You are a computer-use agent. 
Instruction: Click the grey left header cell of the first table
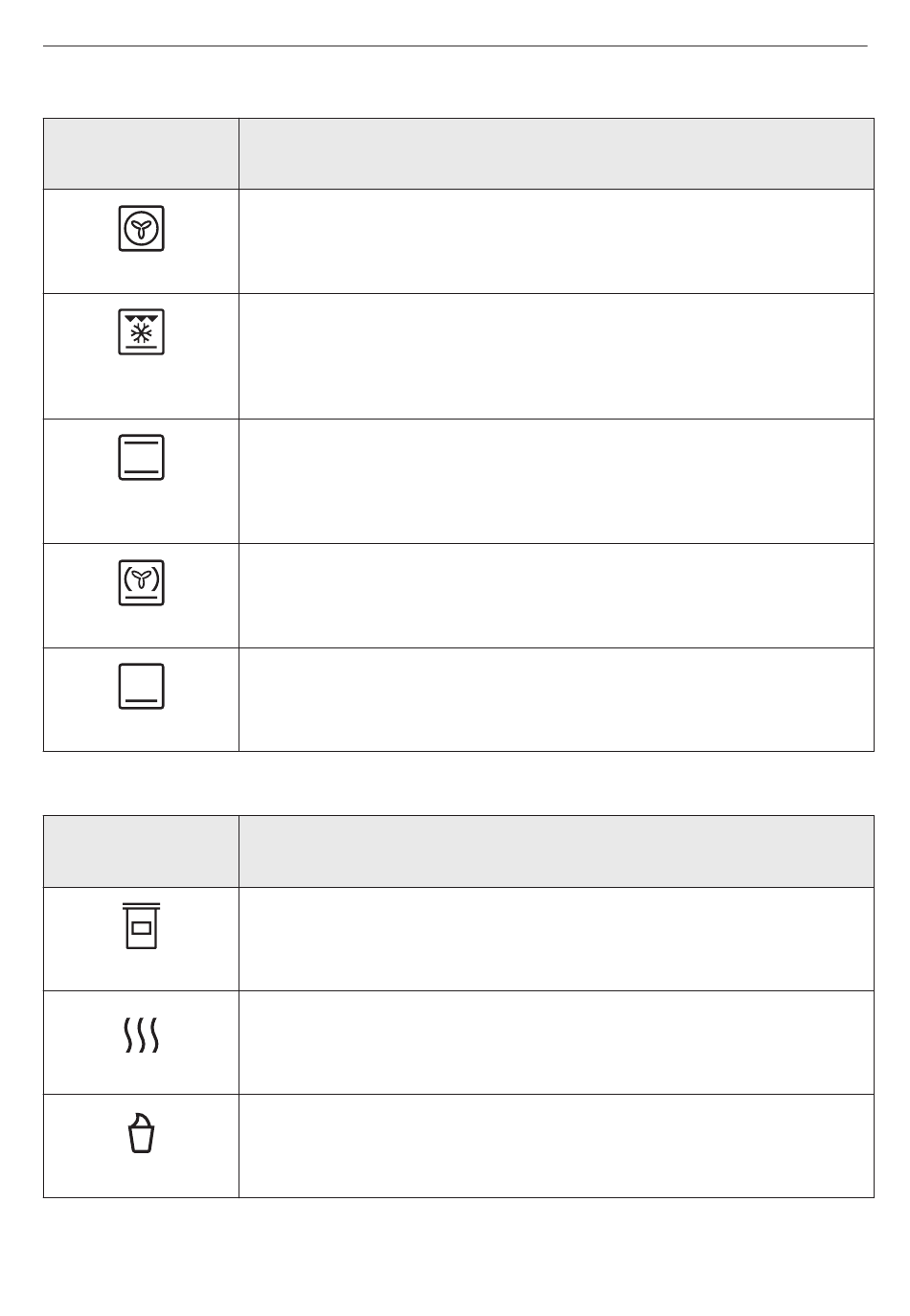[141, 153]
